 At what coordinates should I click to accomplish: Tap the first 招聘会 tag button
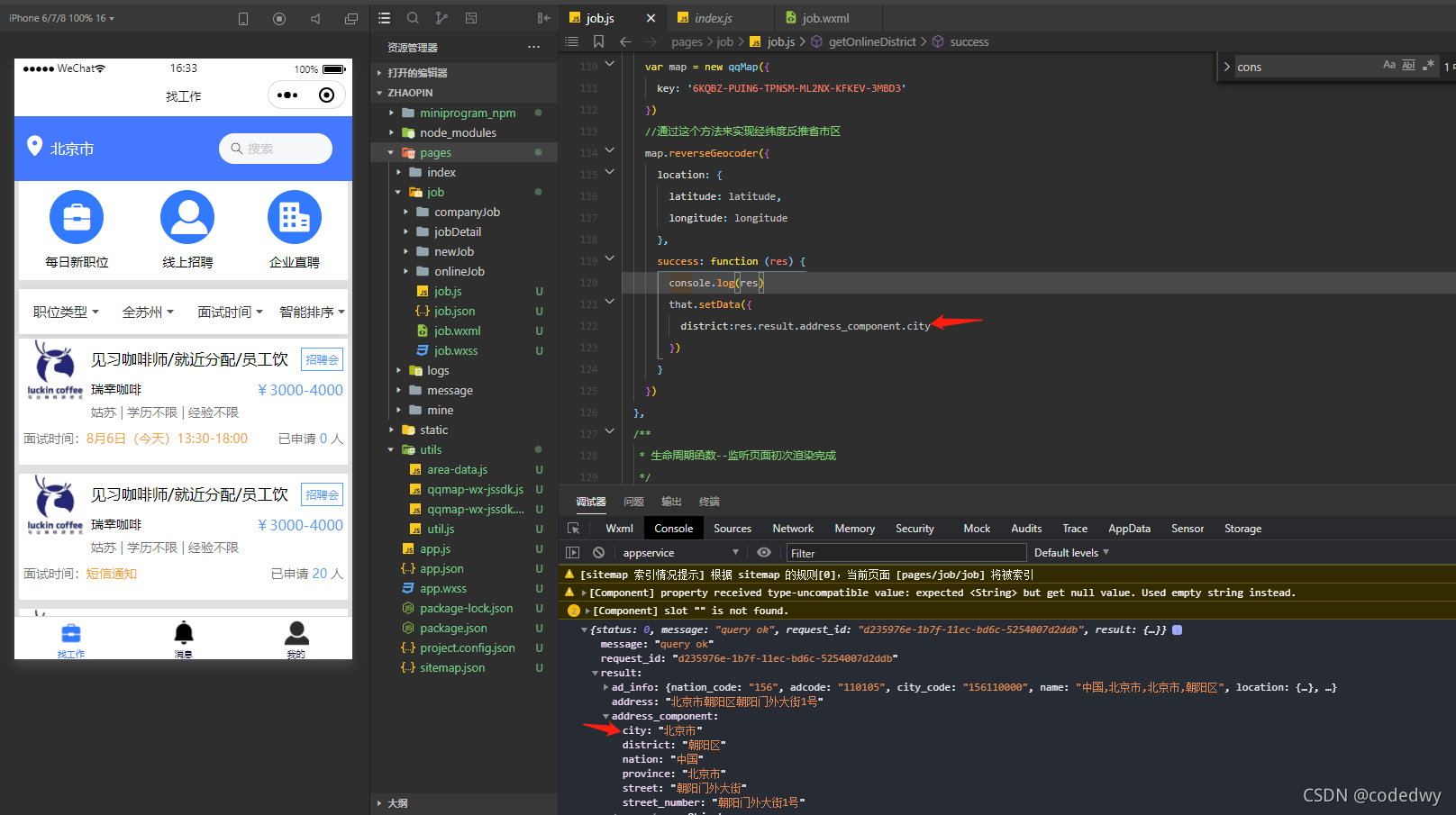322,359
